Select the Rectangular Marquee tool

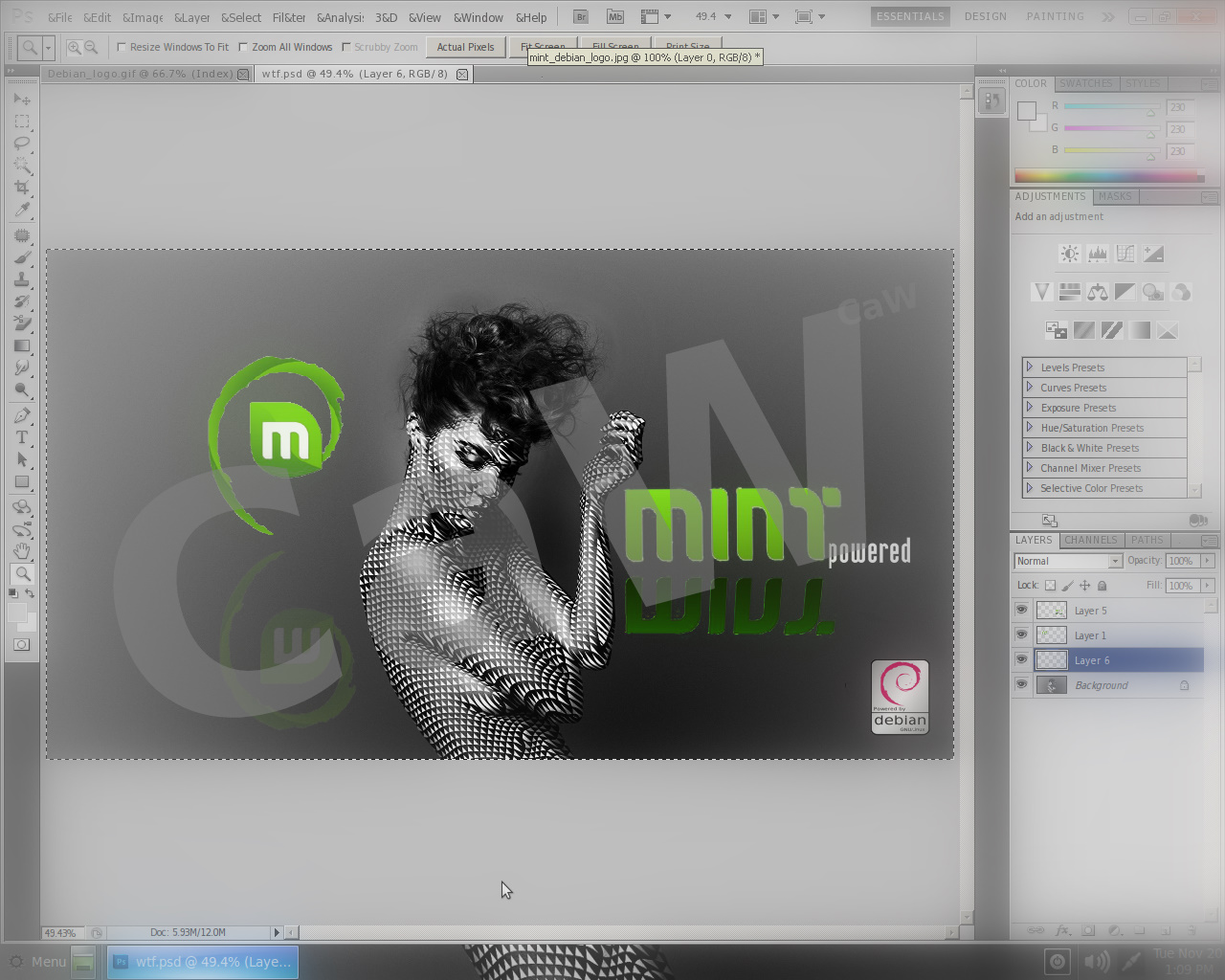(22, 122)
